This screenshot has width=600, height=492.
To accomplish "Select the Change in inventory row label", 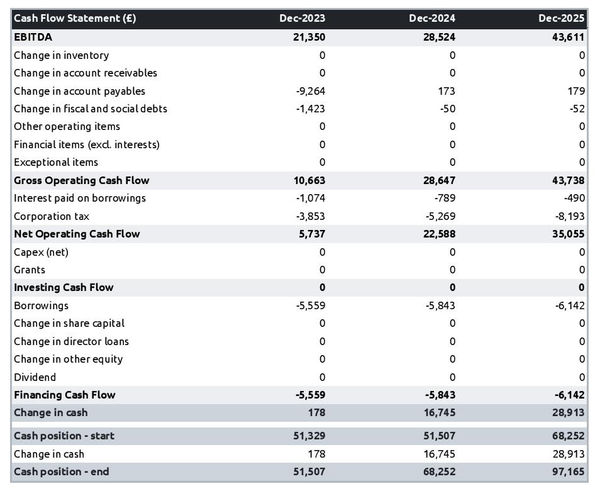I will pos(62,55).
